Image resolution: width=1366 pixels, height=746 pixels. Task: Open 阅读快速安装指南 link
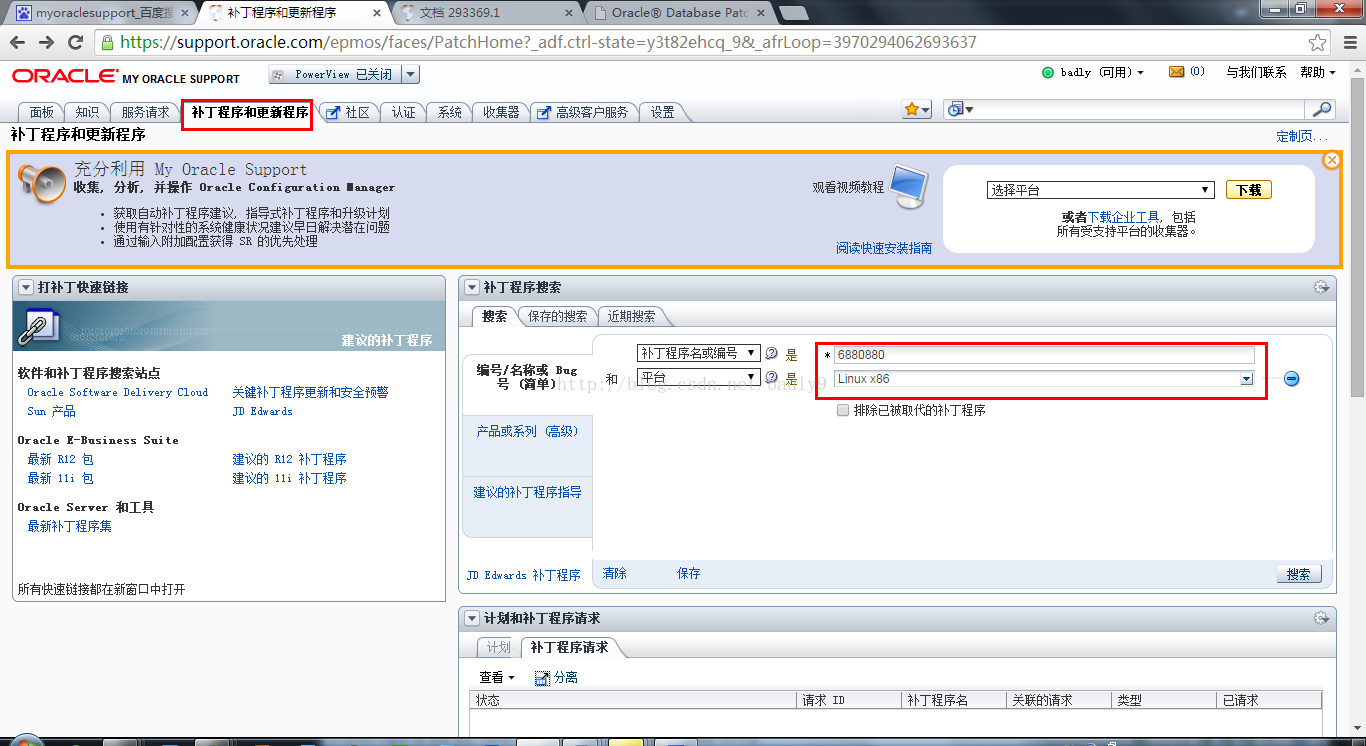[884, 248]
